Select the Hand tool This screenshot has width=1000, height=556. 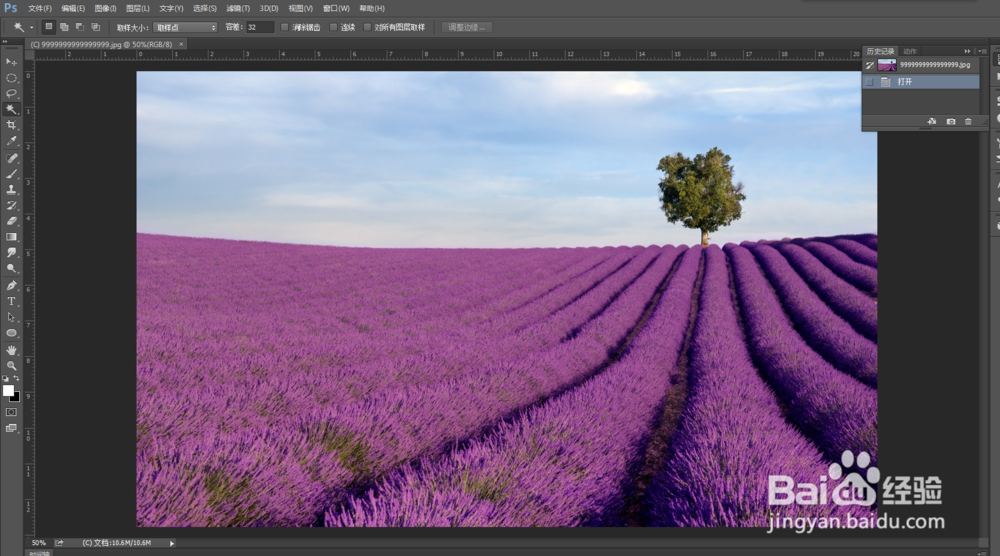point(11,349)
